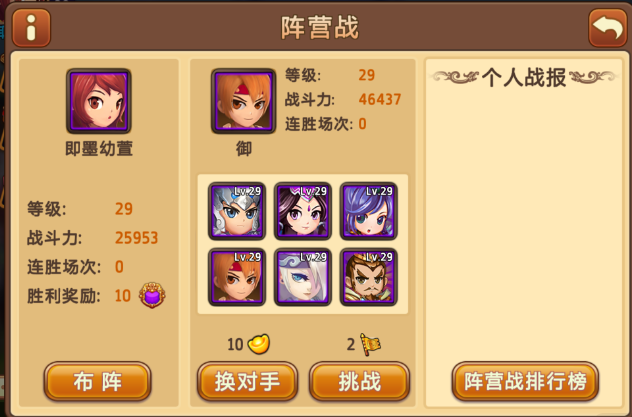The image size is (632, 417).
Task: Click the gold ingot cost icon
Action: click(259, 344)
